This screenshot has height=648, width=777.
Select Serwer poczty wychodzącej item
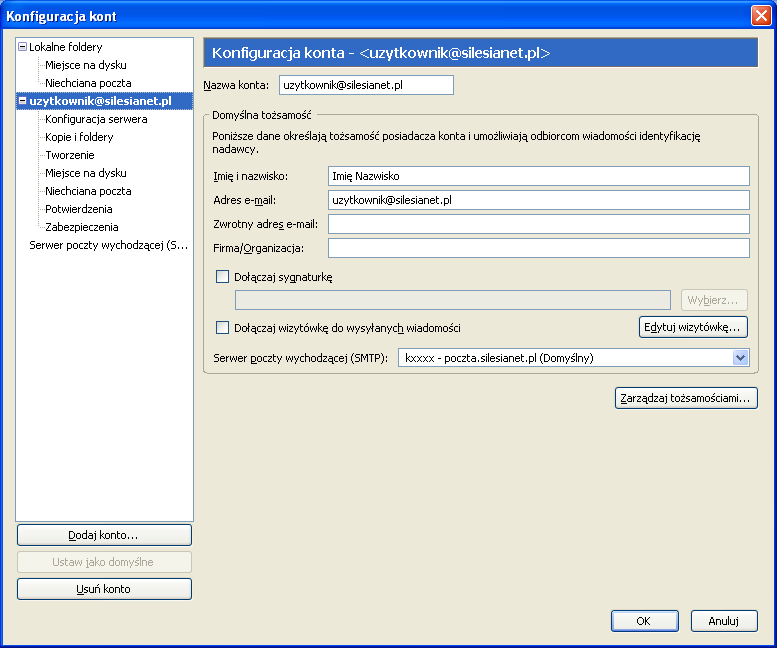pos(109,245)
